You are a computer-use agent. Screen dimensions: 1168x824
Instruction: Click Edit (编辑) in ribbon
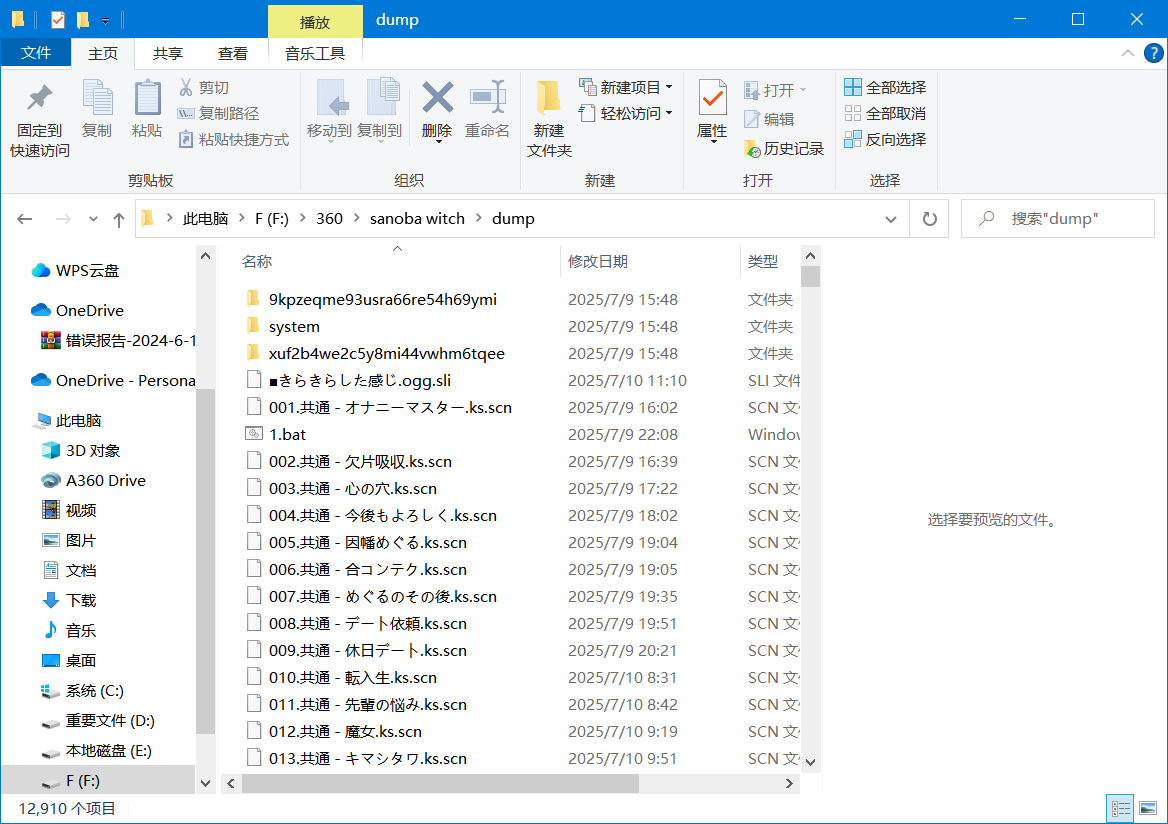(x=769, y=119)
